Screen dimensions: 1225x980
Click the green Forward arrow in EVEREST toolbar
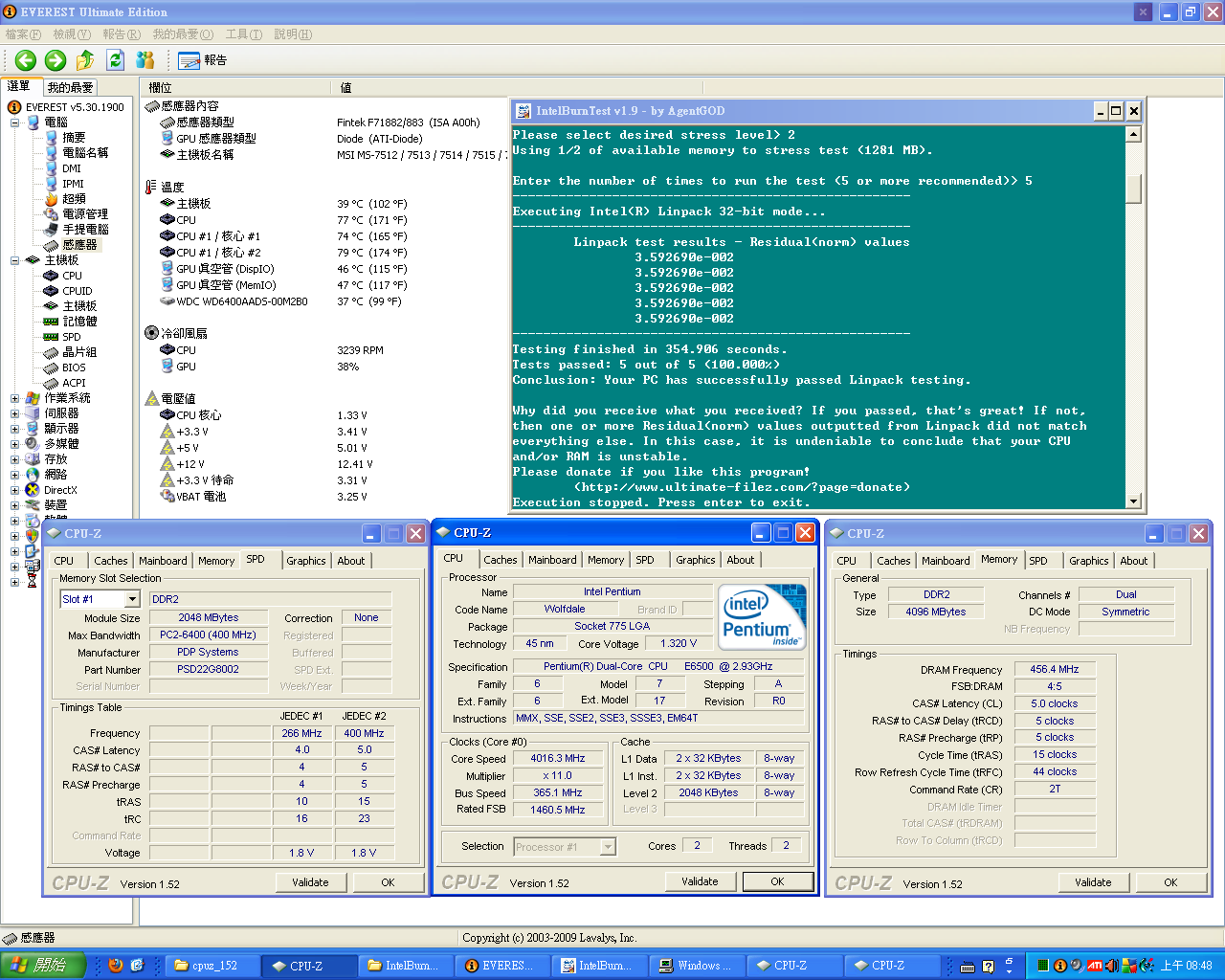(x=56, y=60)
